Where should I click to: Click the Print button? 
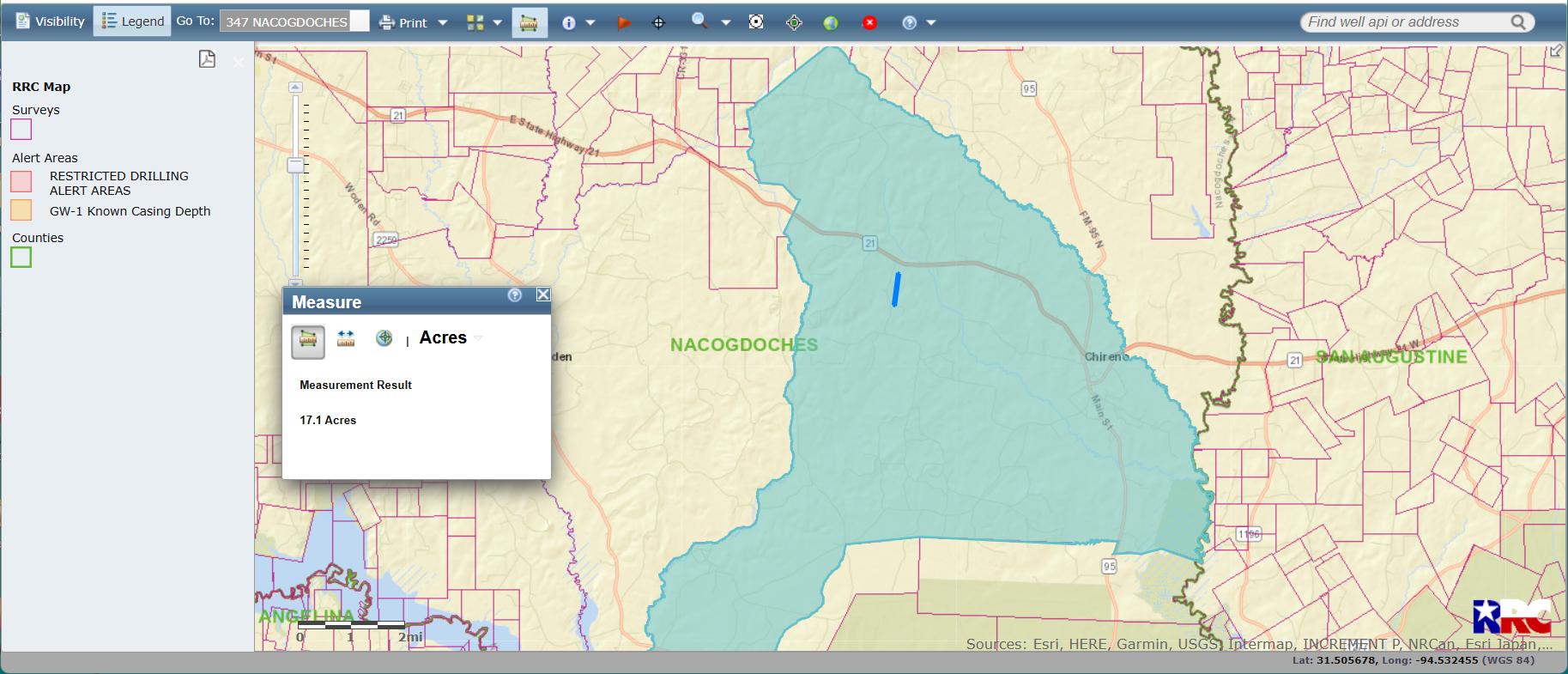403,23
